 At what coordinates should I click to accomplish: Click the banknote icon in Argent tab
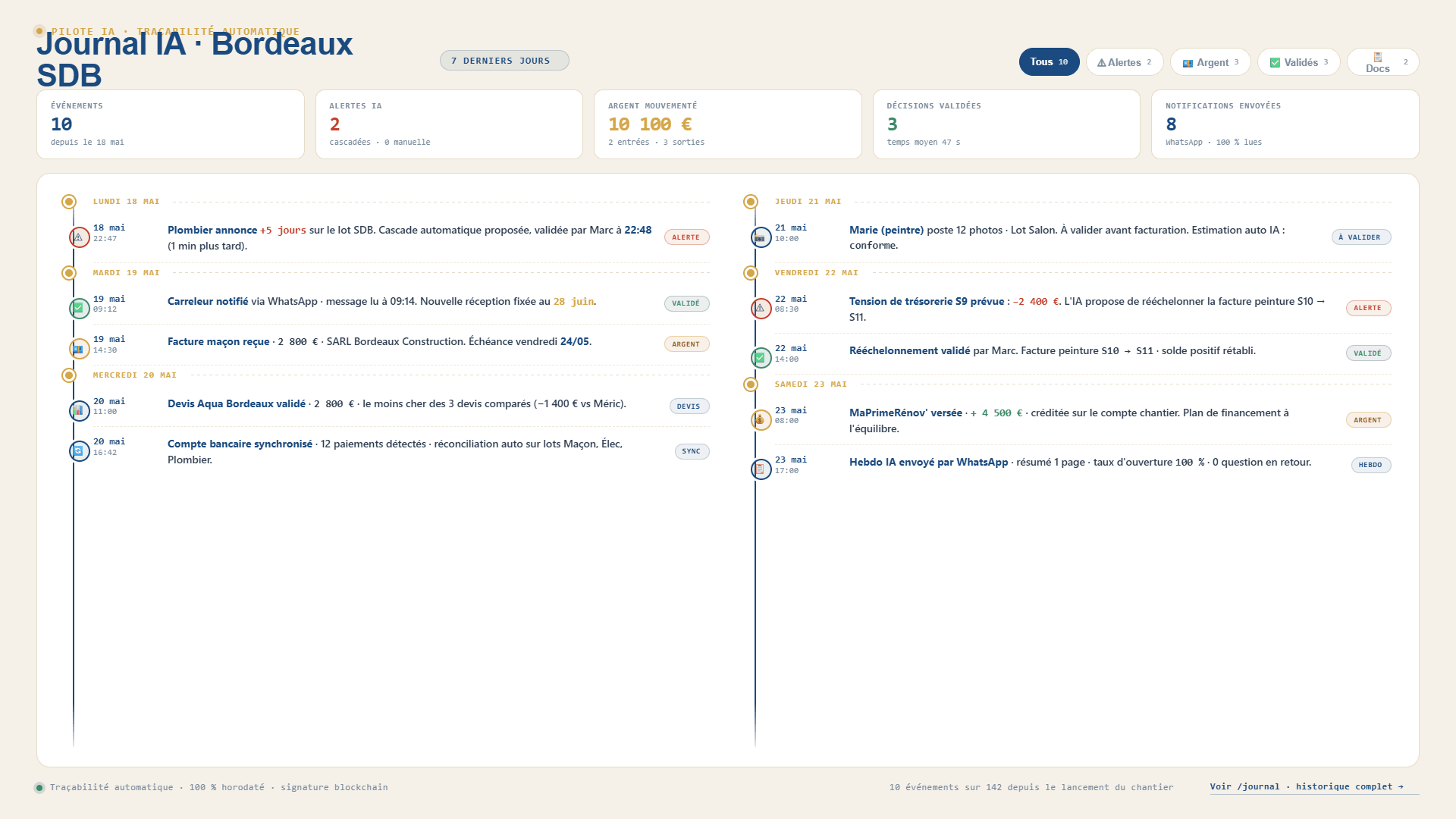tap(1188, 63)
